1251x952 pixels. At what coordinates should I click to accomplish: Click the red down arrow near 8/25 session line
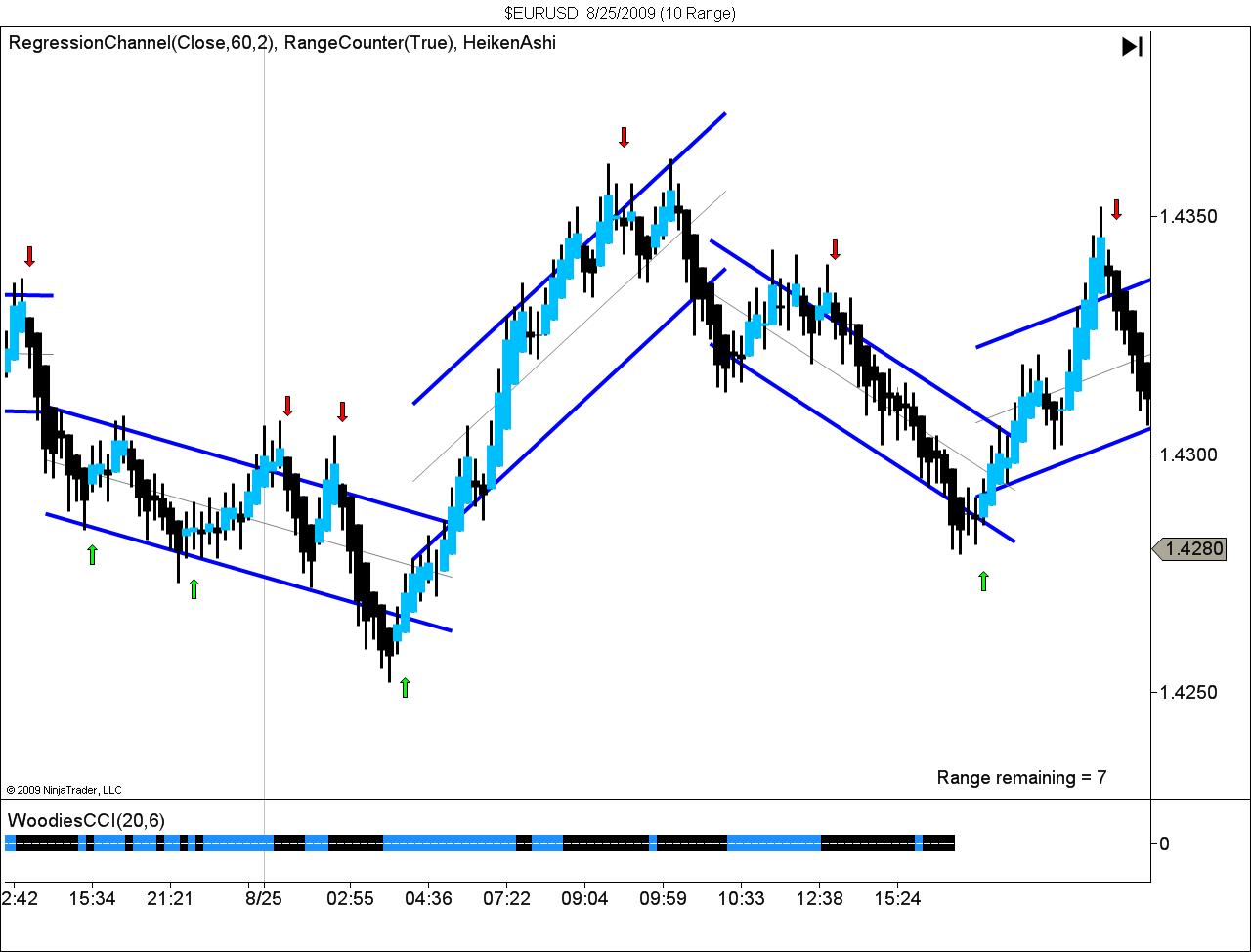(x=288, y=405)
